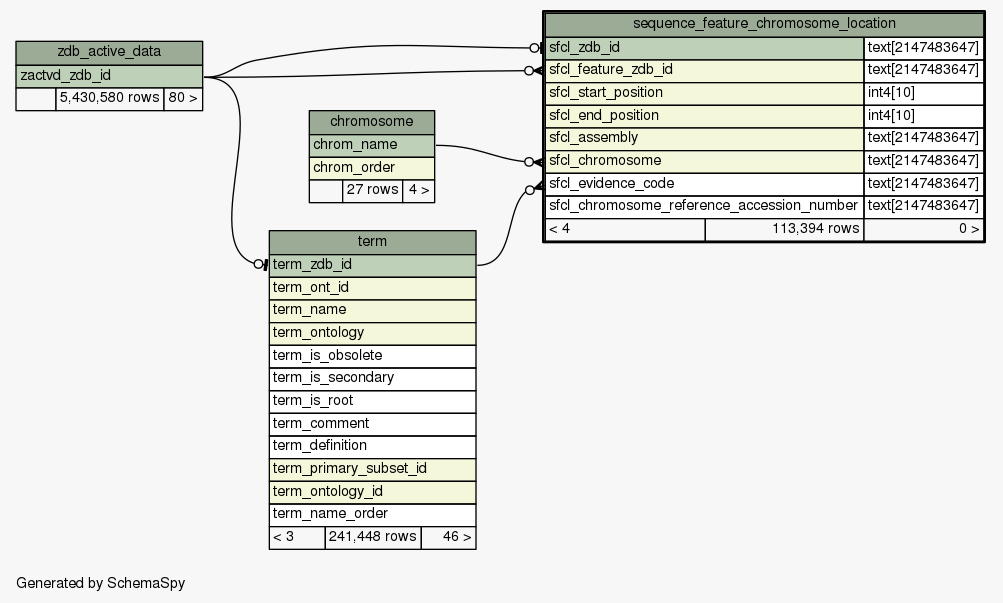Open the chromosome table title

click(372, 122)
